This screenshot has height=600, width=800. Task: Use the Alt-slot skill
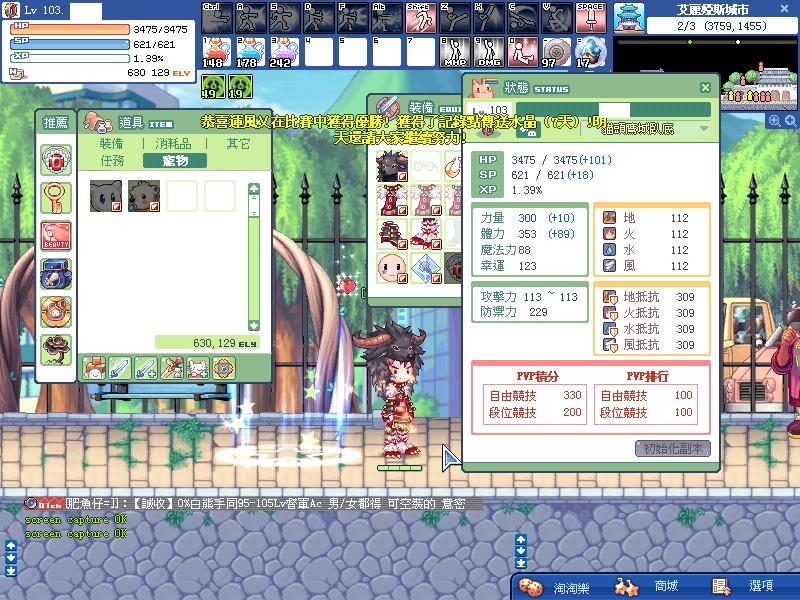click(387, 18)
